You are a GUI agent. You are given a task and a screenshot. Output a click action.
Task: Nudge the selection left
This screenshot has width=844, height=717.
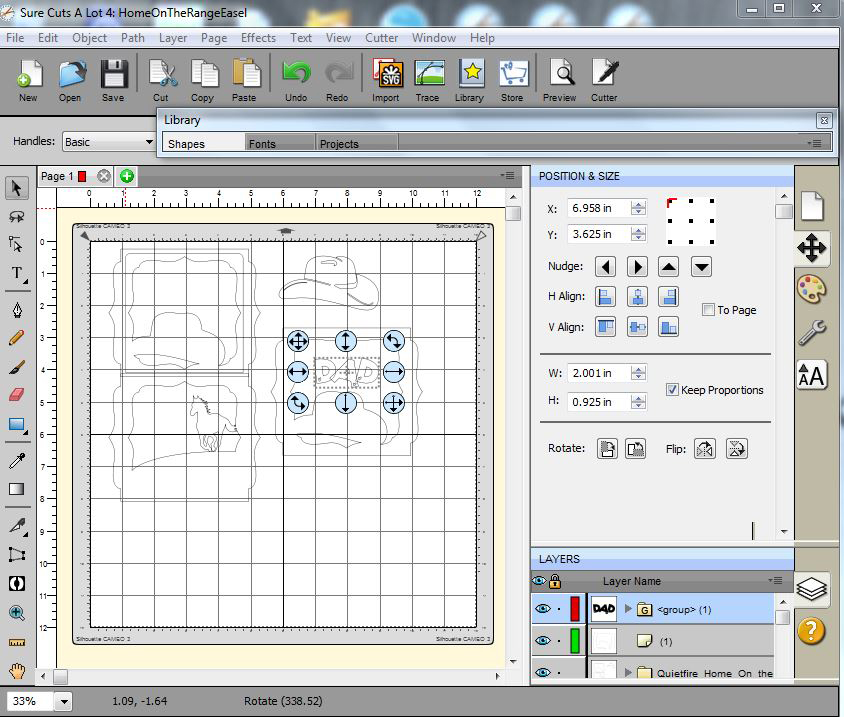coord(605,267)
